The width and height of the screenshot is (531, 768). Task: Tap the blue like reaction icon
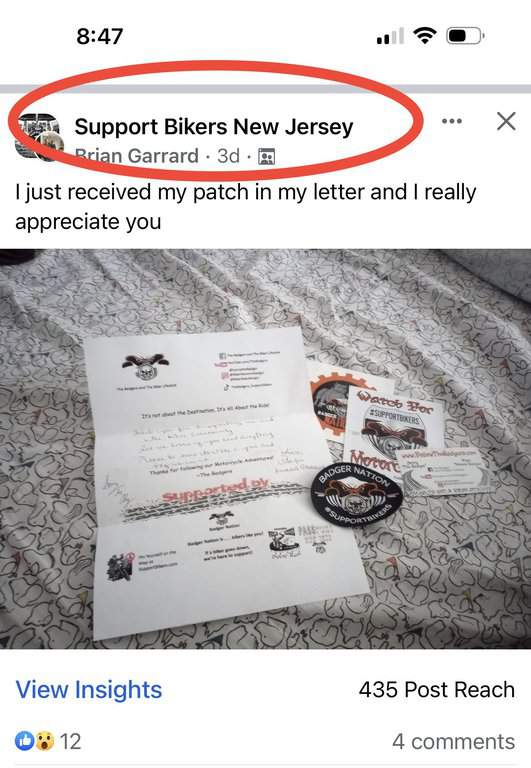coord(24,741)
